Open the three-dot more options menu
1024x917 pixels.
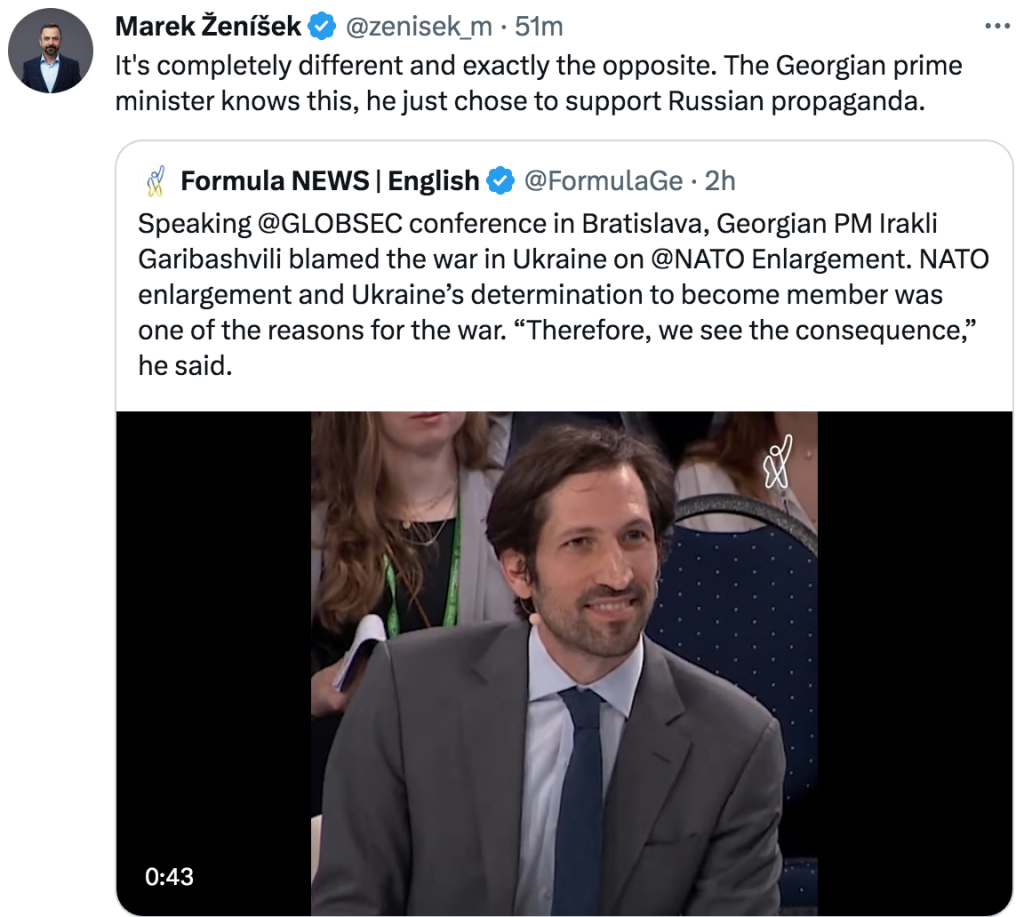point(997,26)
